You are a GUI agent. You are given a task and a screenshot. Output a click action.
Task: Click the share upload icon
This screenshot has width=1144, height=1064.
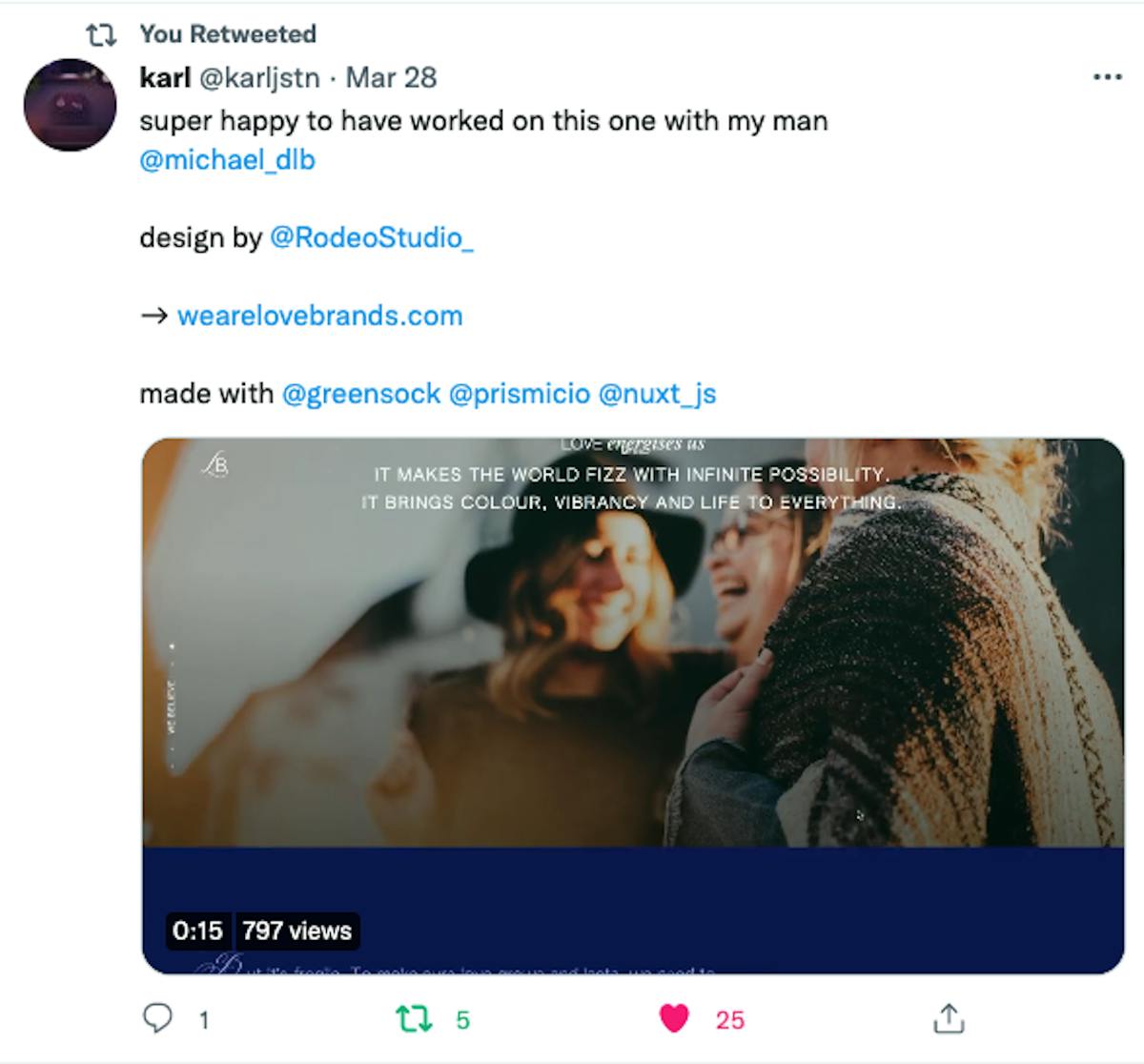(949, 1018)
